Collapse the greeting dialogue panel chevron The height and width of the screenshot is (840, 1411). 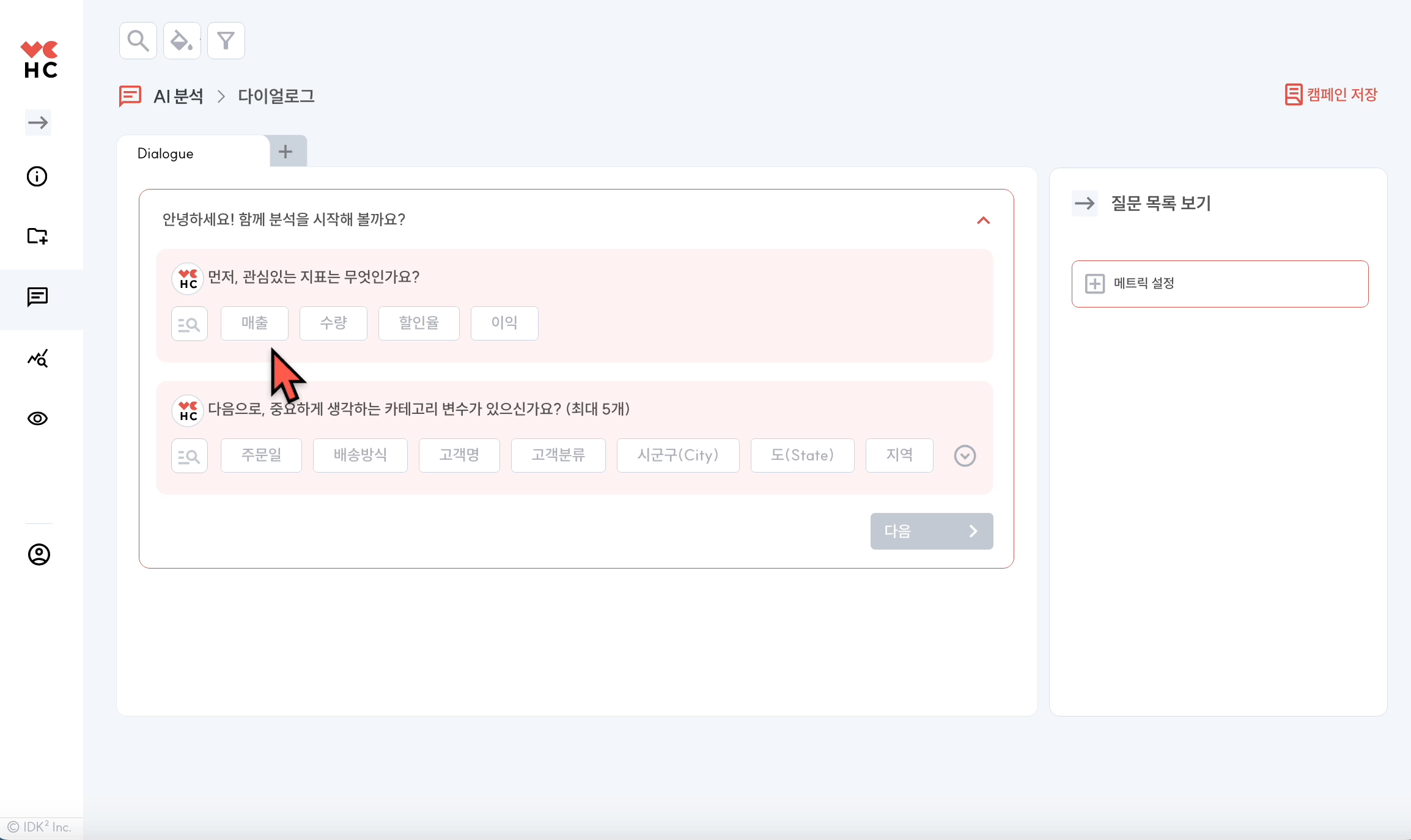983,220
